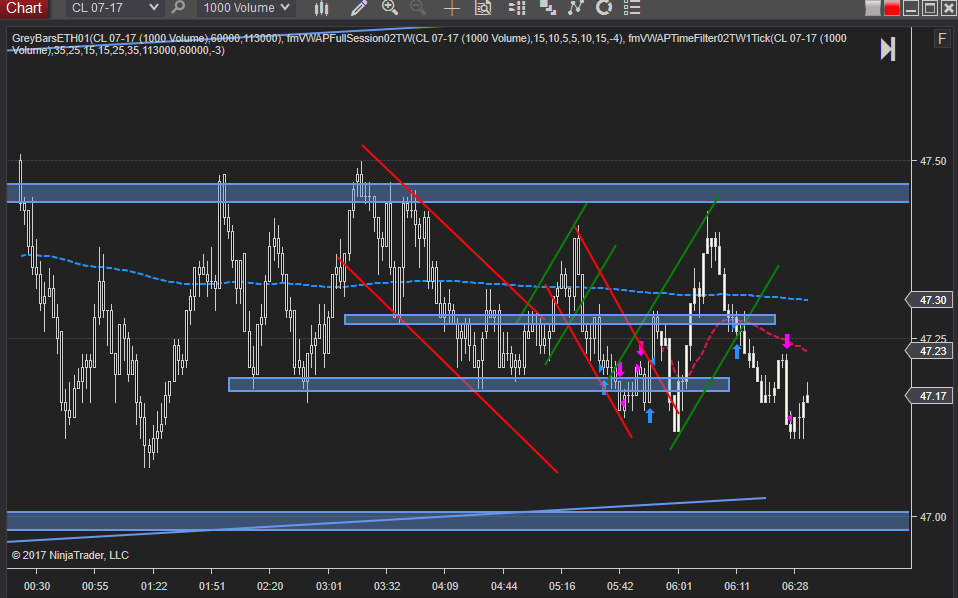The image size is (958, 598).
Task: Open the CL 07-17 instrument dropdown
Action: 114,8
